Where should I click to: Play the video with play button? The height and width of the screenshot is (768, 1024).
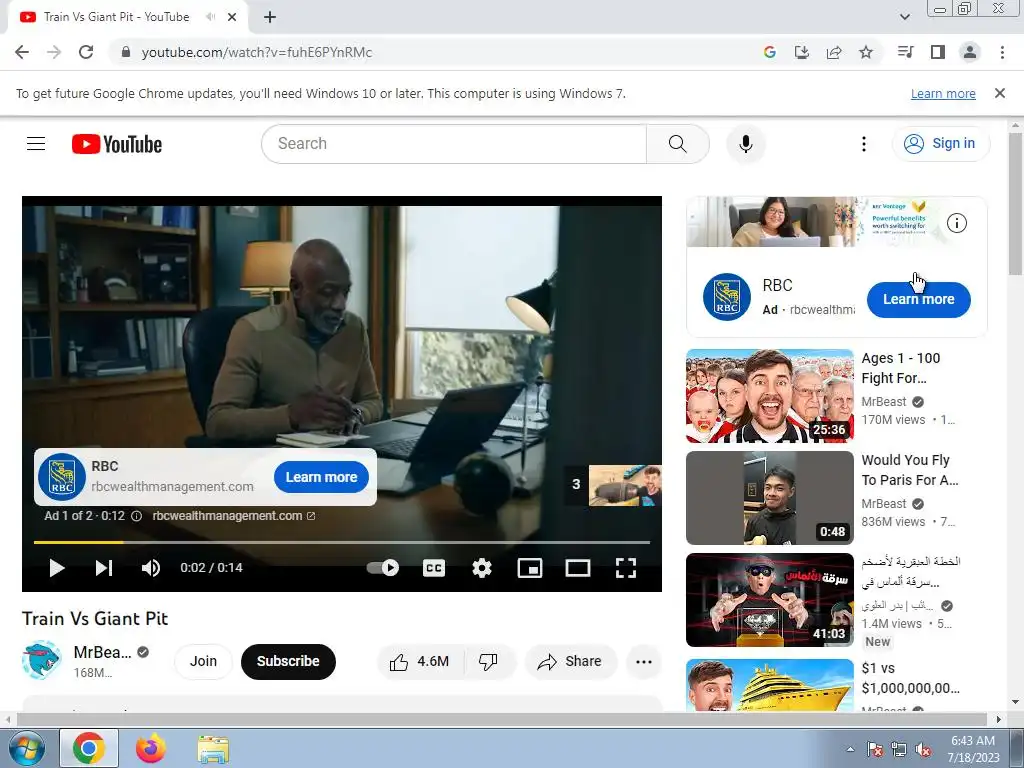[x=57, y=568]
